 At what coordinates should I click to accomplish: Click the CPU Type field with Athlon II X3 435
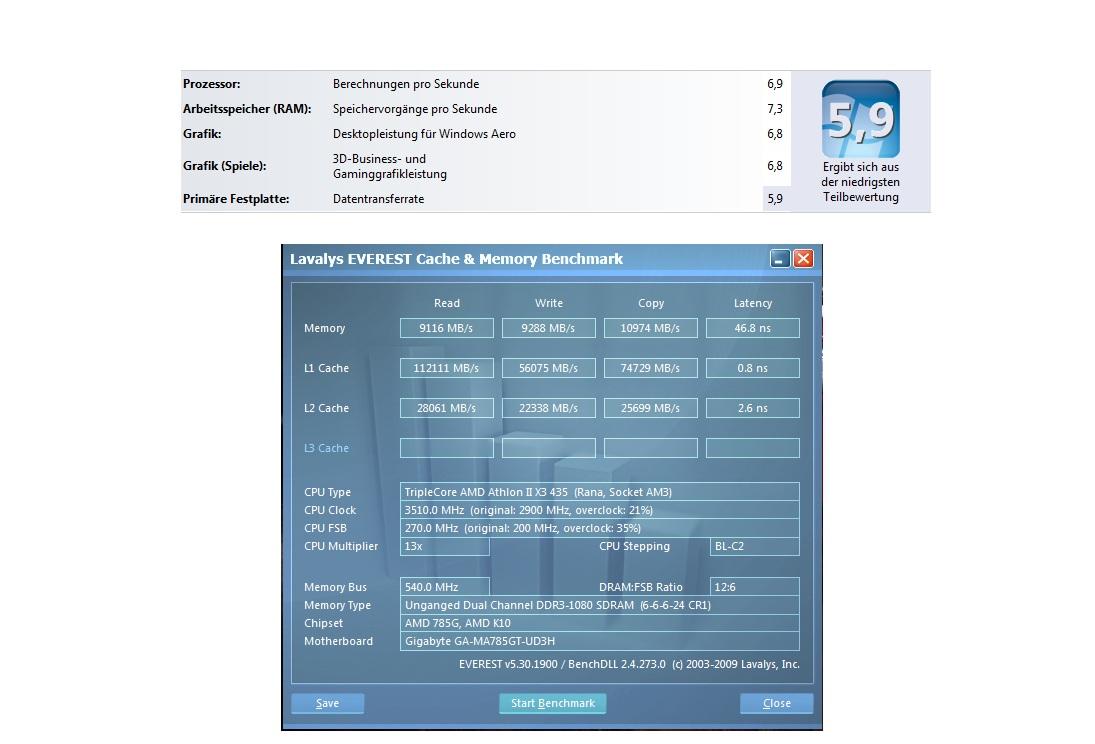point(599,492)
